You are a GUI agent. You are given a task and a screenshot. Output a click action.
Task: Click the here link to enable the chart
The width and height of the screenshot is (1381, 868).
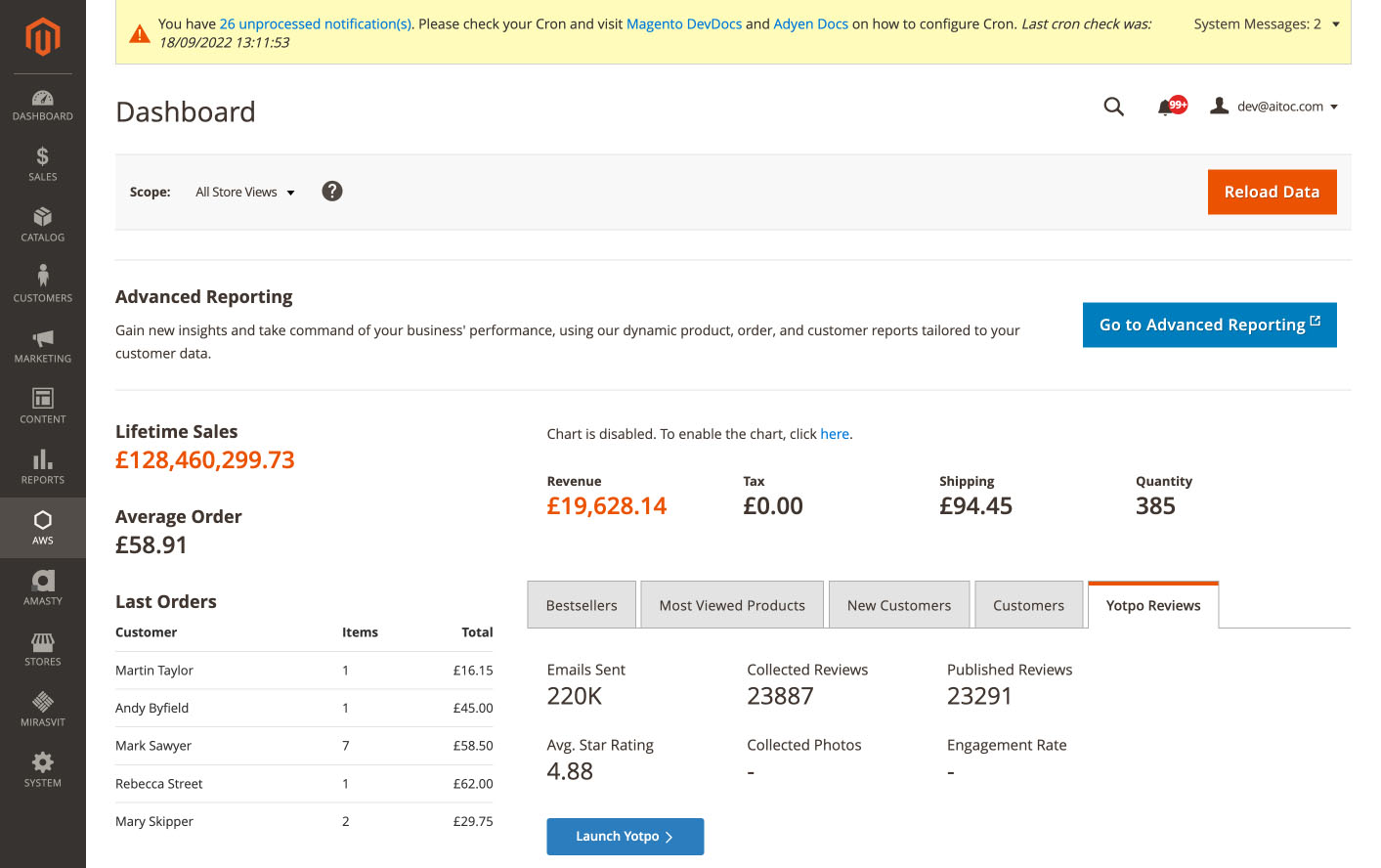click(x=835, y=433)
